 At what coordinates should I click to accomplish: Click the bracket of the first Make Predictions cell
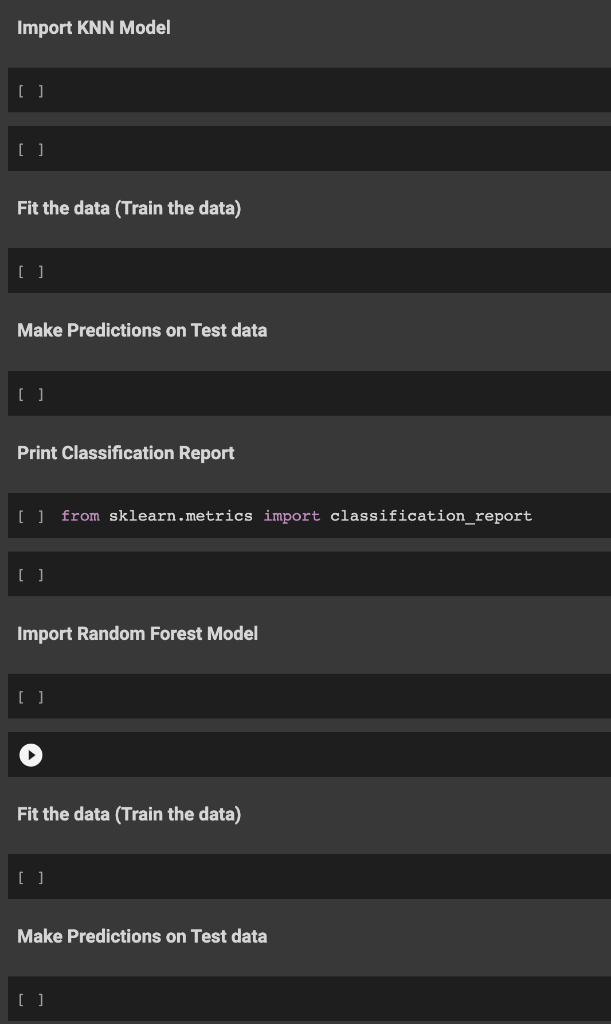pyautogui.click(x=30, y=393)
